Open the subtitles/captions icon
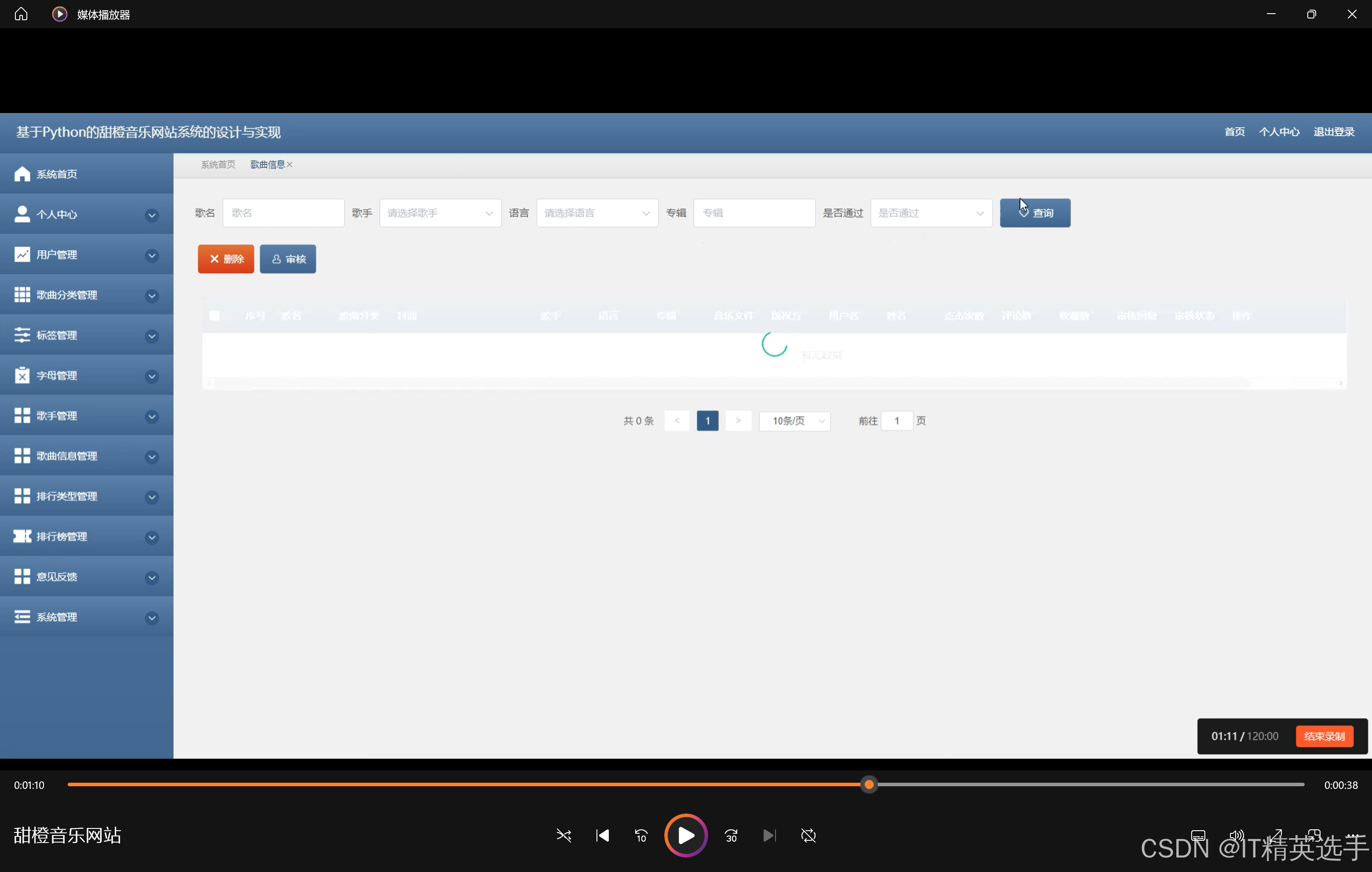Image resolution: width=1372 pixels, height=872 pixels. click(x=1198, y=835)
